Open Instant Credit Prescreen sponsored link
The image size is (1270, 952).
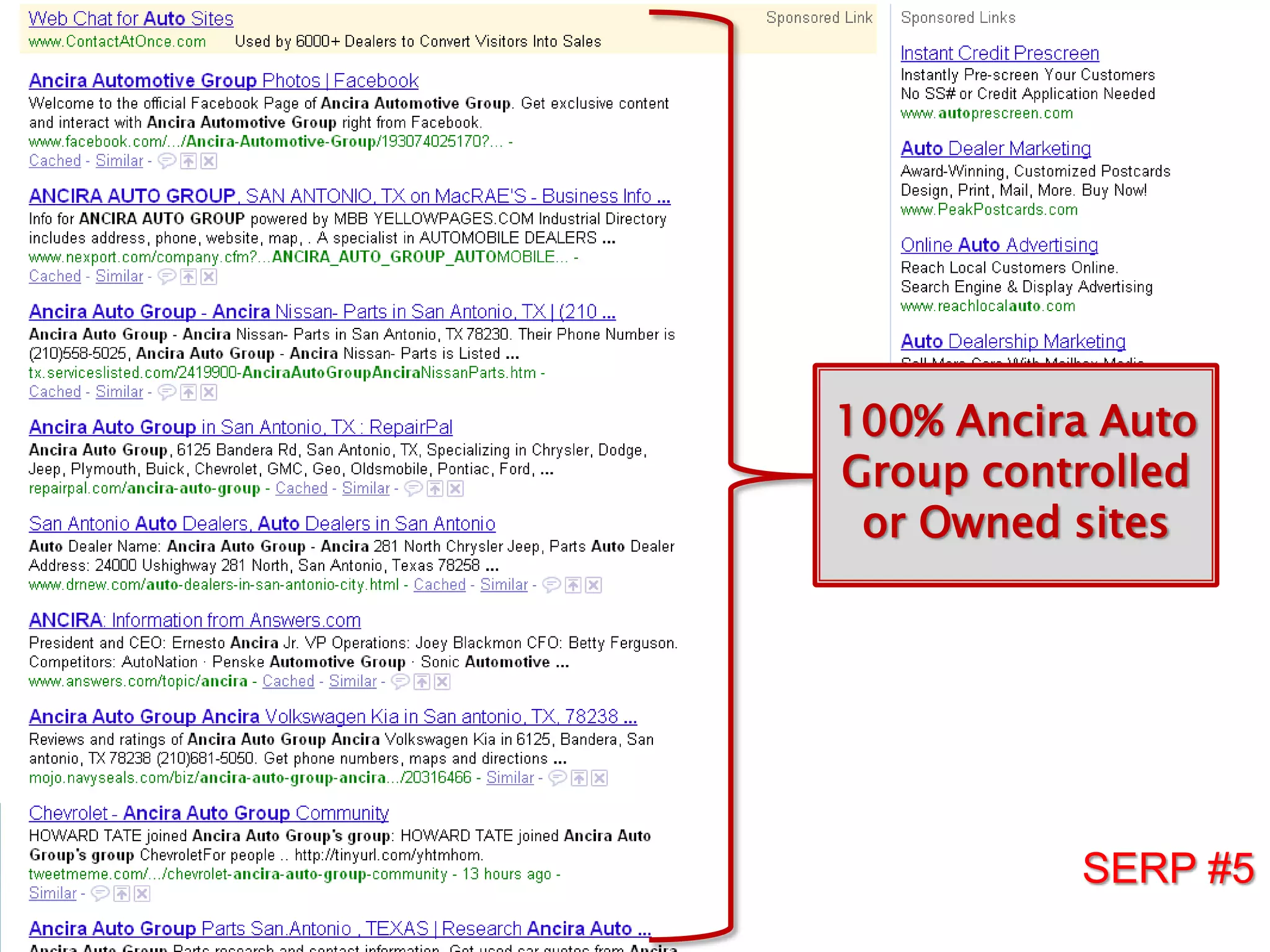click(999, 53)
